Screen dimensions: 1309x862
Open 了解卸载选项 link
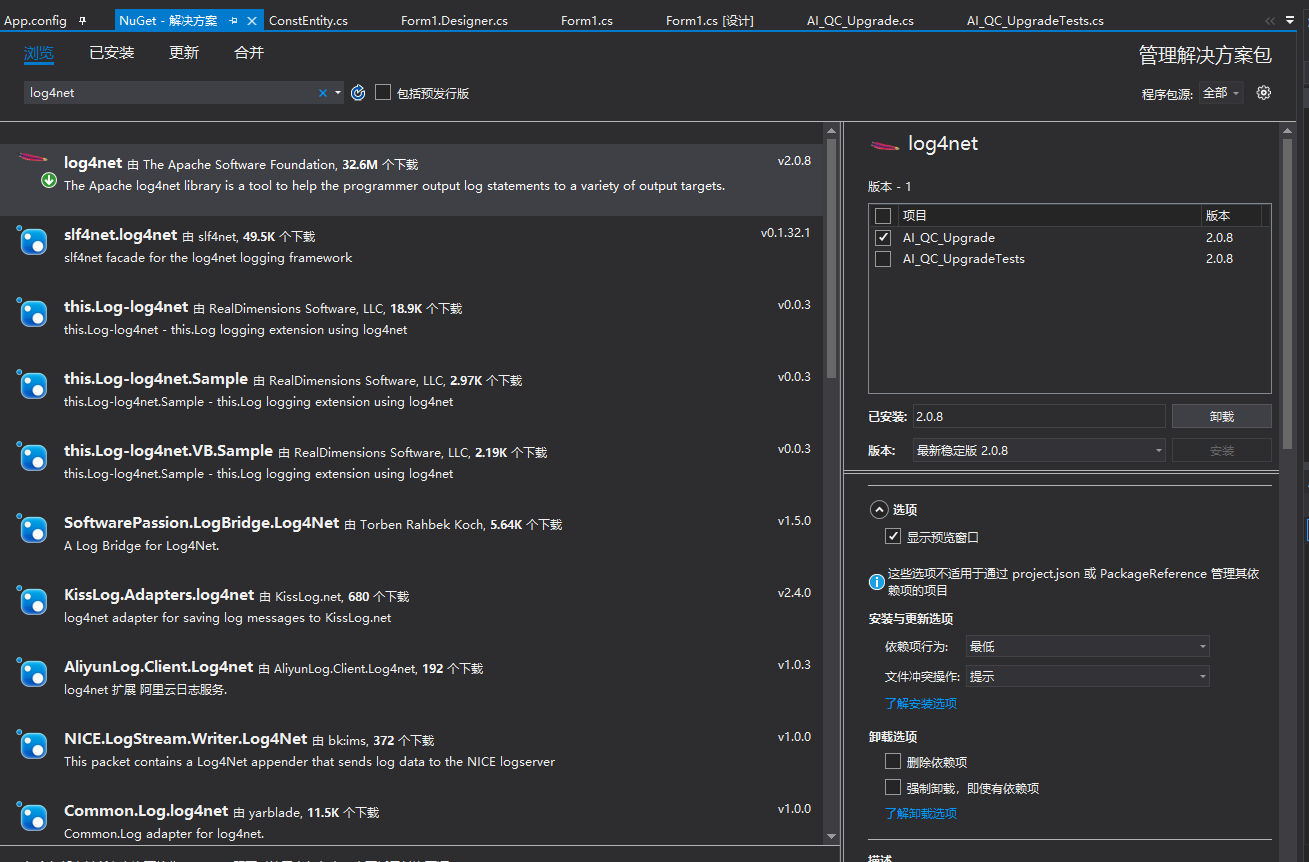[921, 814]
